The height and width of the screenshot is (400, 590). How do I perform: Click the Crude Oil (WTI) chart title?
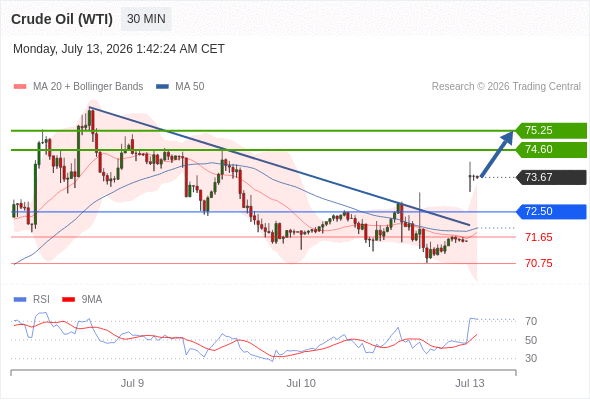62,19
